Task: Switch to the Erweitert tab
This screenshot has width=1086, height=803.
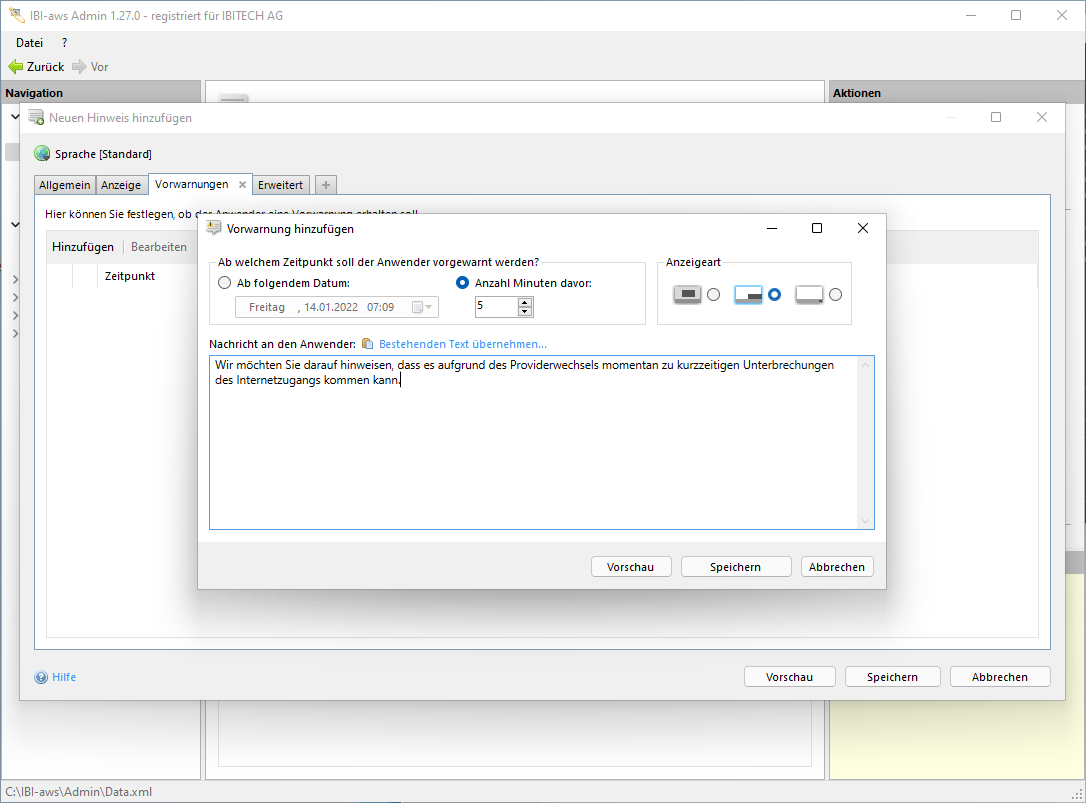Action: [281, 185]
